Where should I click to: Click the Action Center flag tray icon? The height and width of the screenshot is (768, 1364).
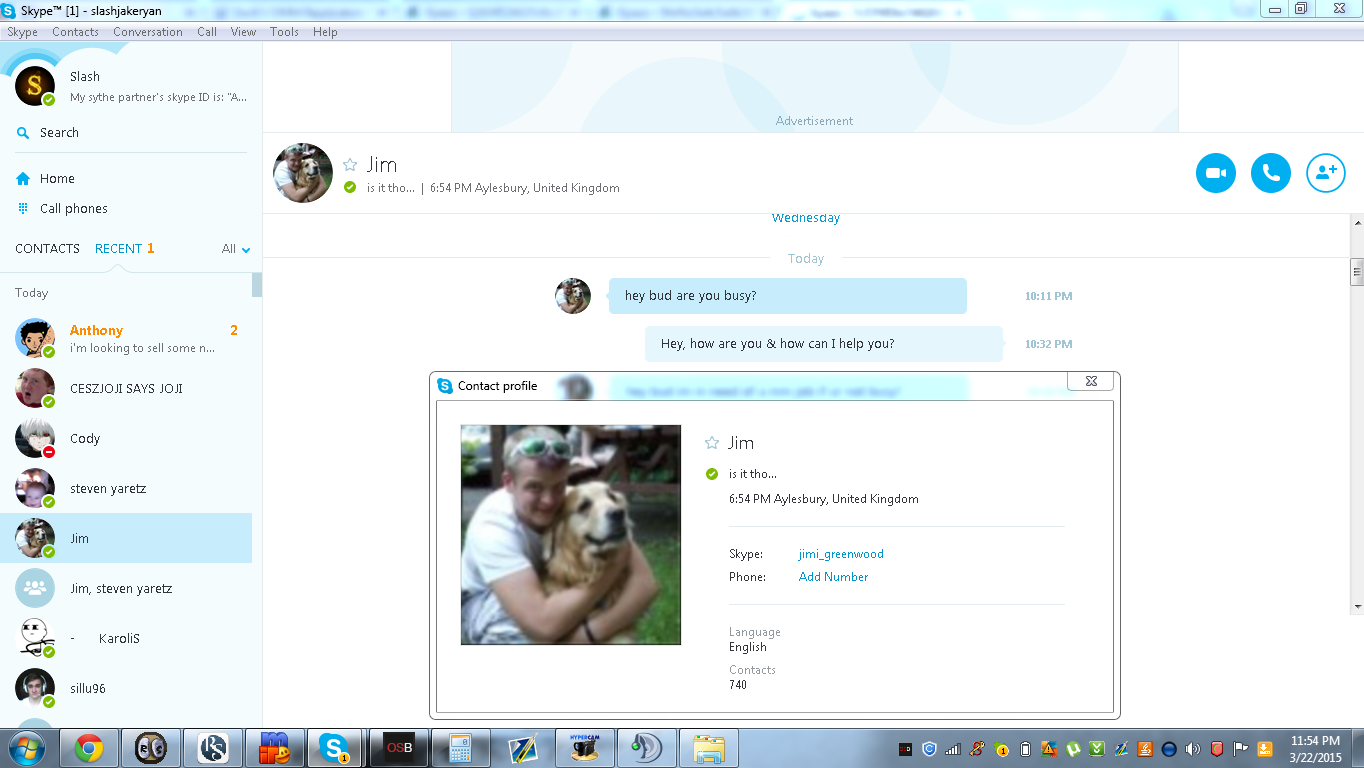(x=1241, y=748)
